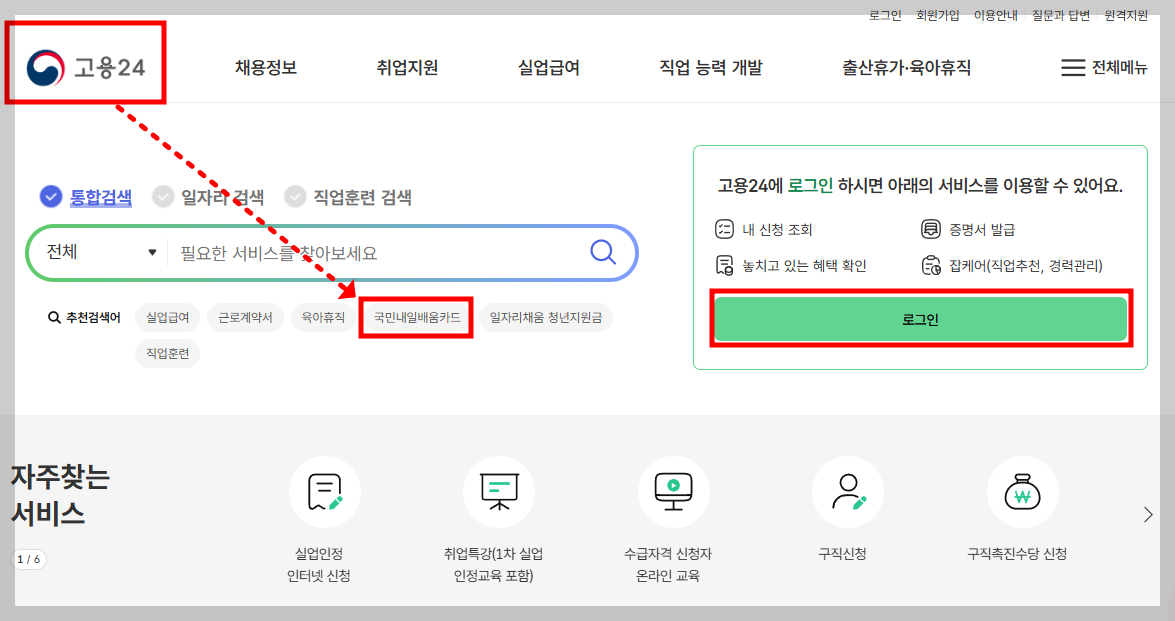
Task: Open 취업특강 service icon
Action: 498,492
